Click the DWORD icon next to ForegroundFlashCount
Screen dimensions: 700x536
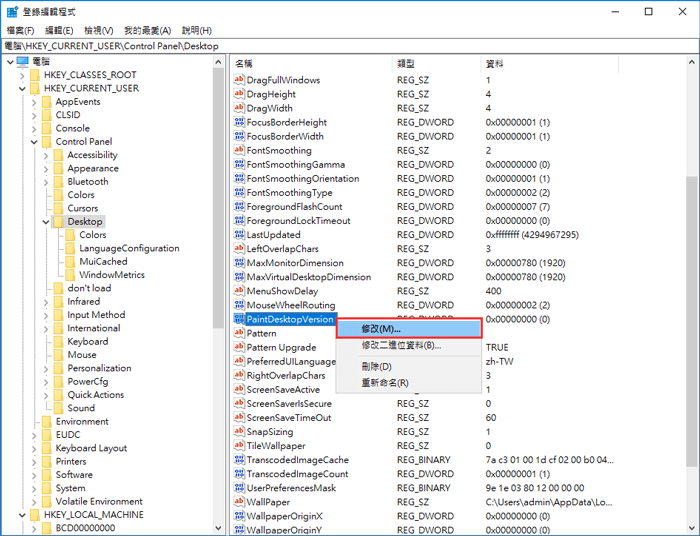(239, 207)
